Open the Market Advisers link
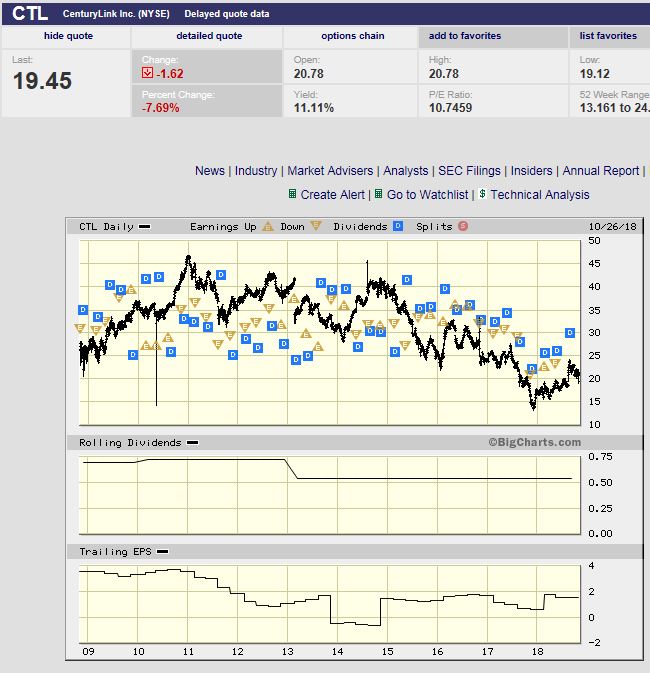The height and width of the screenshot is (673, 650). [x=330, y=171]
